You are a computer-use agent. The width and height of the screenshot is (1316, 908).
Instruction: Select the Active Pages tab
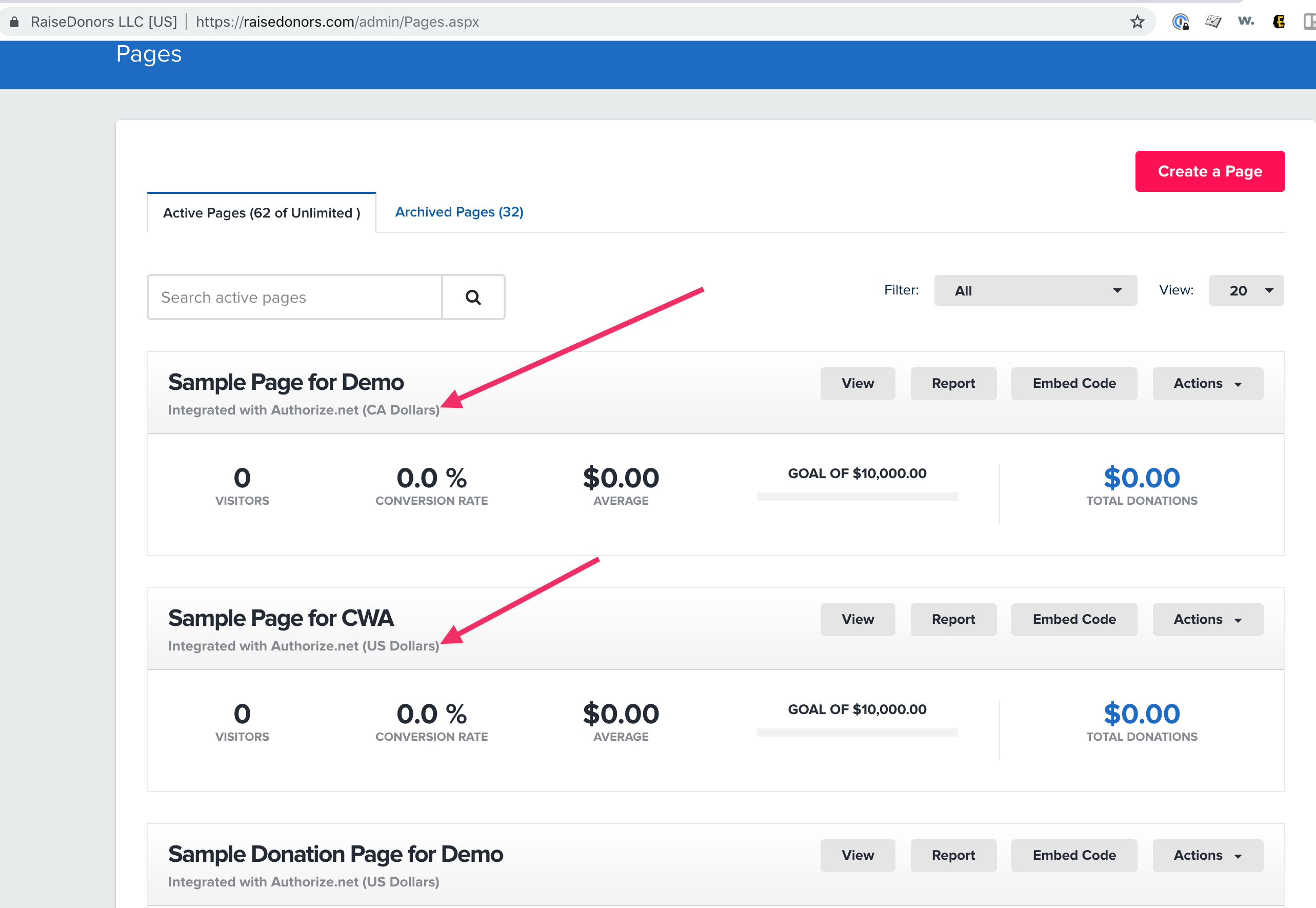(x=262, y=213)
